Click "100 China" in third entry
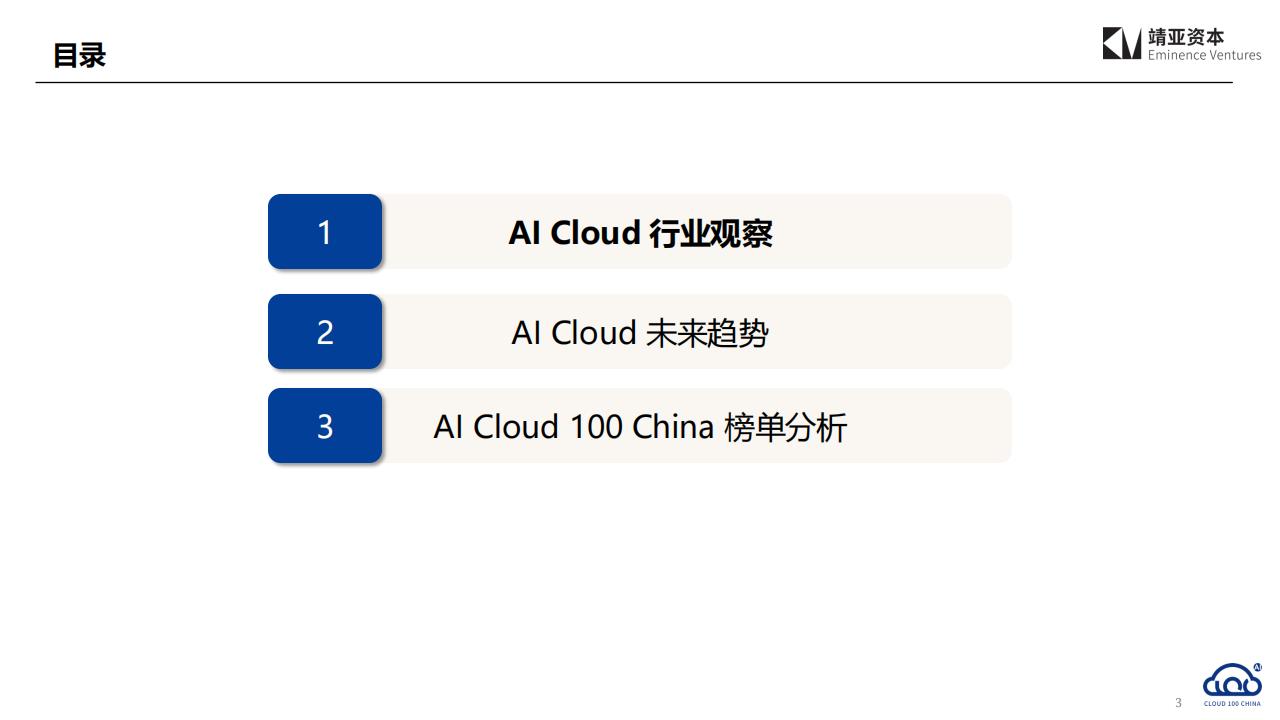The height and width of the screenshot is (720, 1280). pyautogui.click(x=642, y=427)
